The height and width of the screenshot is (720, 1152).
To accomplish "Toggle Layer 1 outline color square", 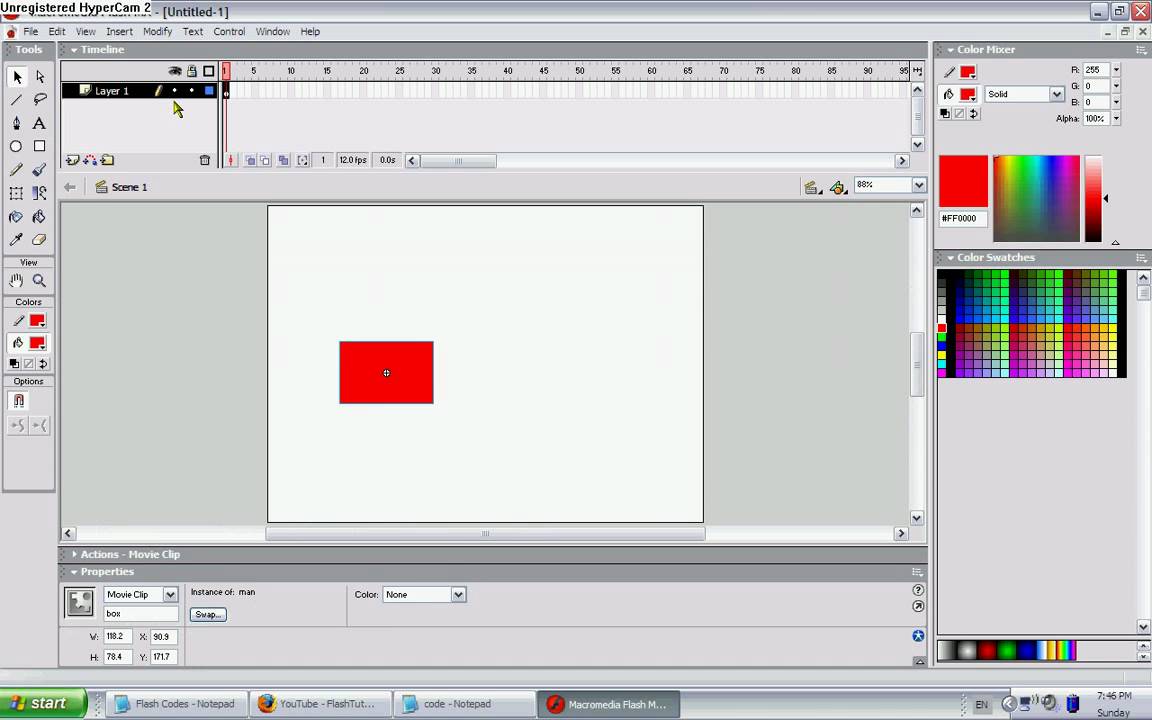I will tap(209, 90).
